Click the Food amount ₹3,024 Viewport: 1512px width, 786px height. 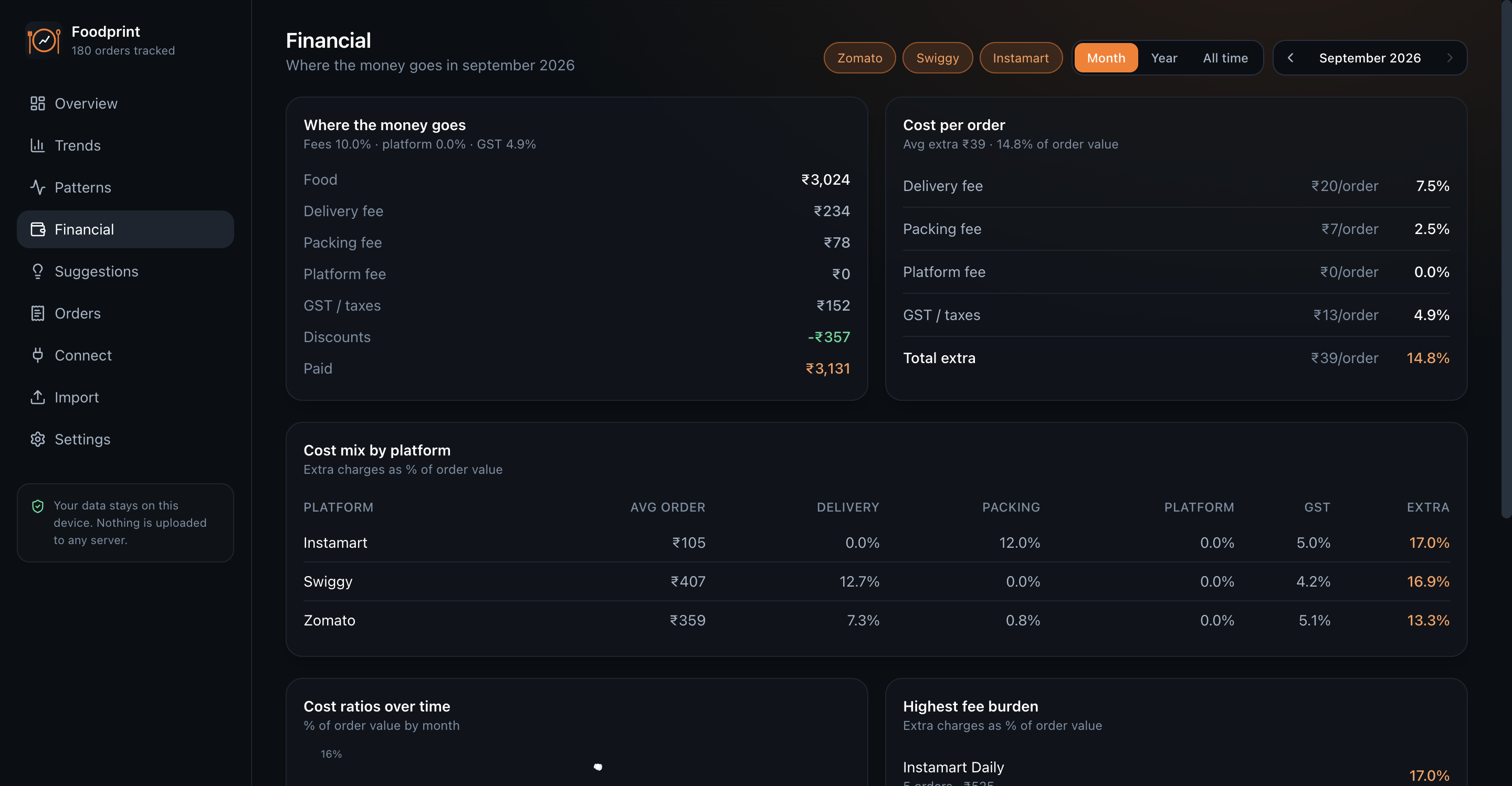click(825, 179)
